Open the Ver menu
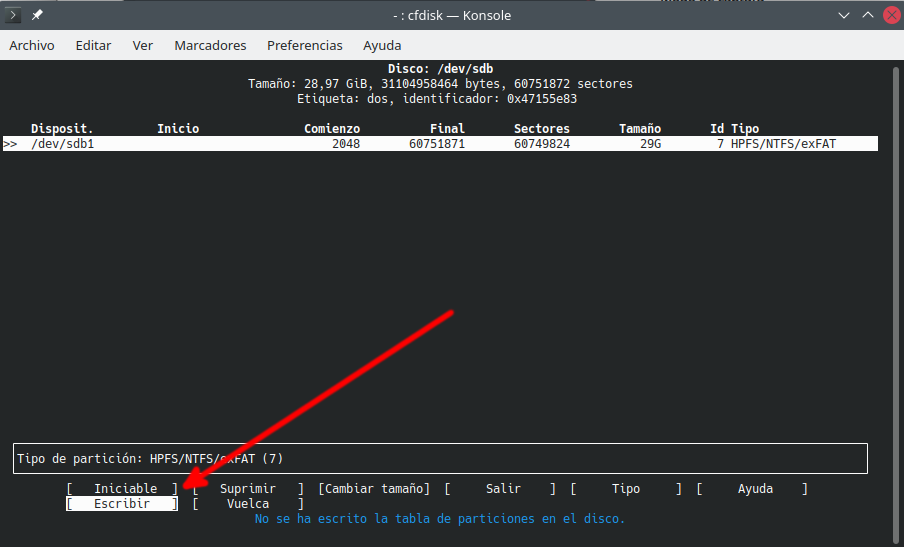Image resolution: width=904 pixels, height=547 pixels. tap(143, 45)
